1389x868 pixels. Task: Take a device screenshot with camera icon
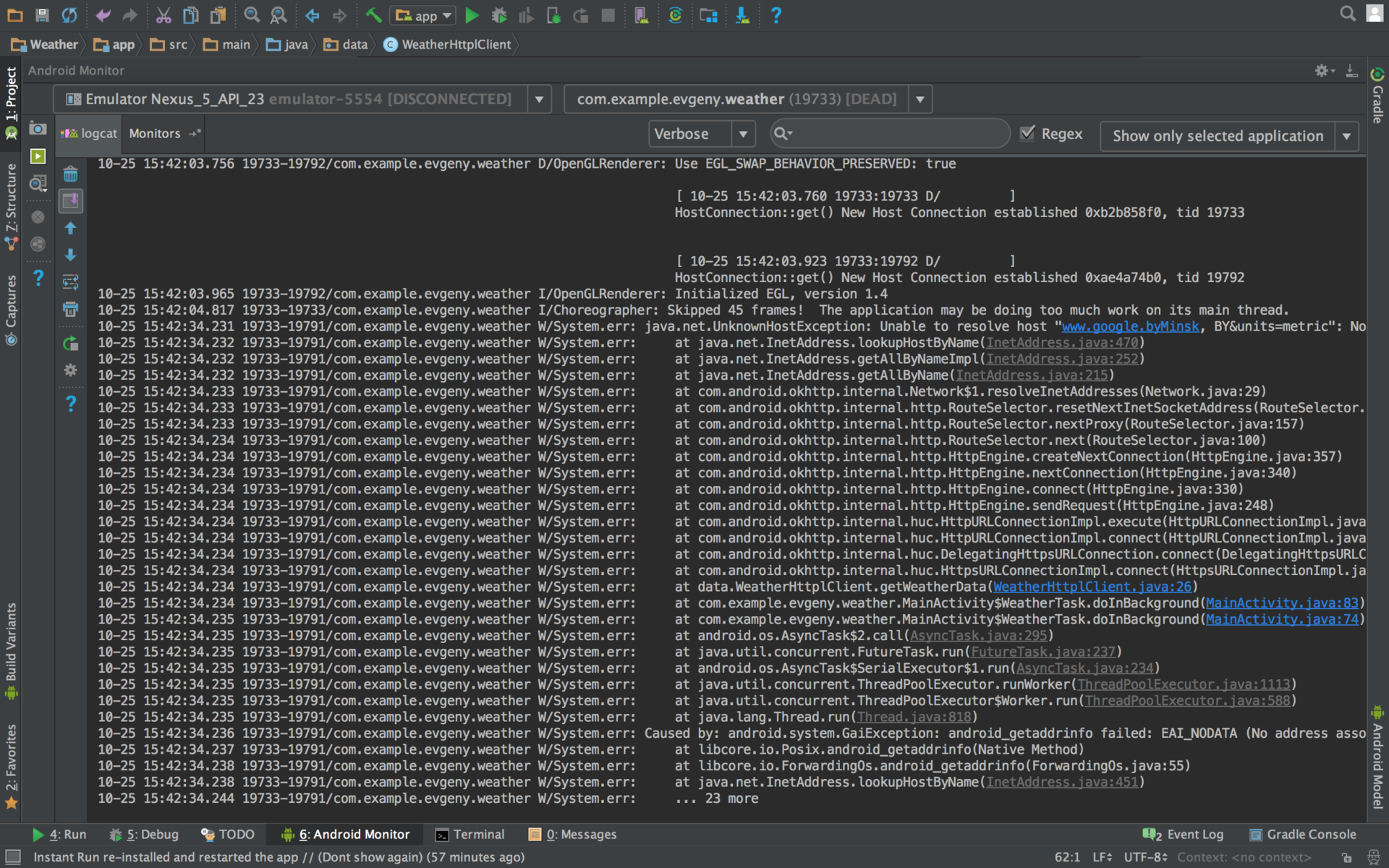point(38,129)
